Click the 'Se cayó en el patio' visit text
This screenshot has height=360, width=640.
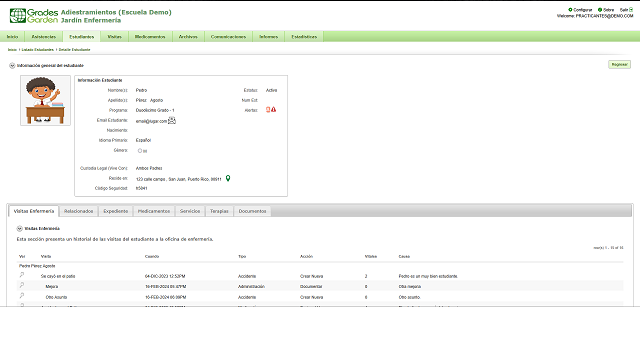pos(58,276)
